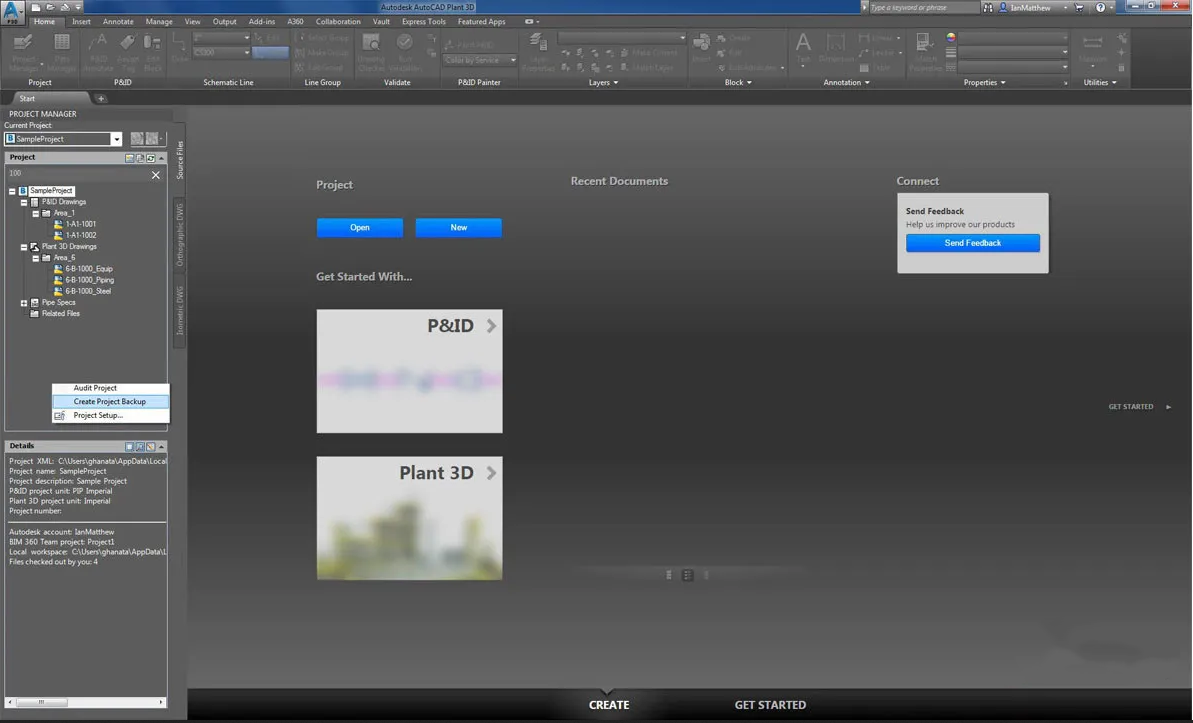The height and width of the screenshot is (723, 1193).
Task: Click the New project button
Action: pyautogui.click(x=459, y=228)
